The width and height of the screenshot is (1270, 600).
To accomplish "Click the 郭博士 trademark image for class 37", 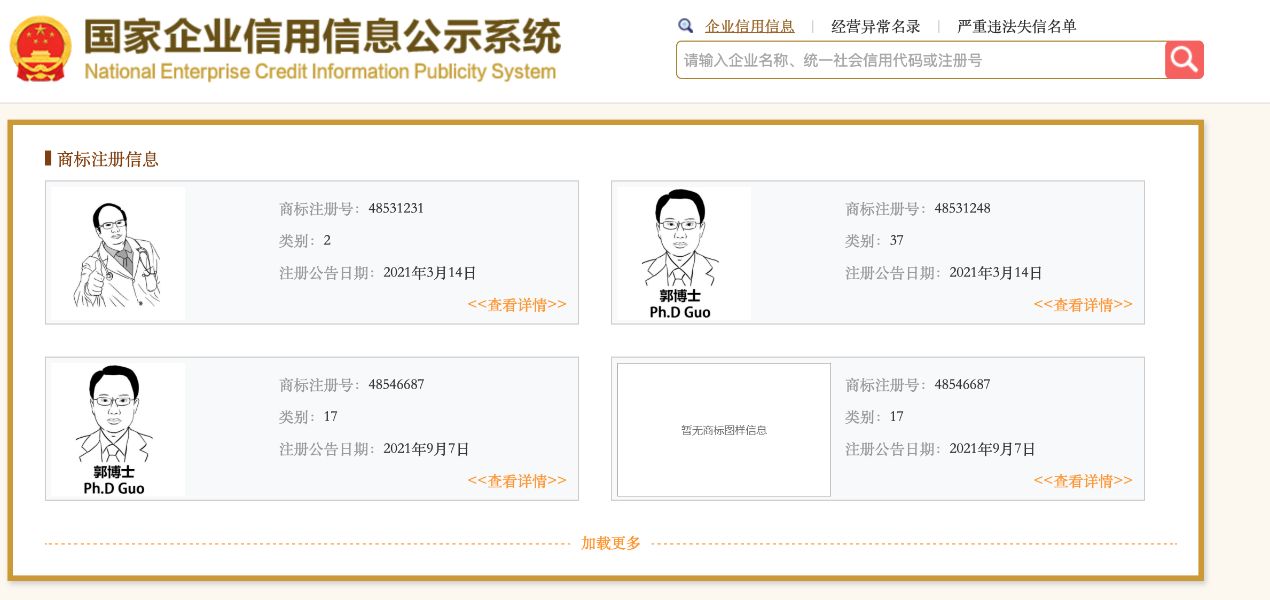I will [683, 253].
